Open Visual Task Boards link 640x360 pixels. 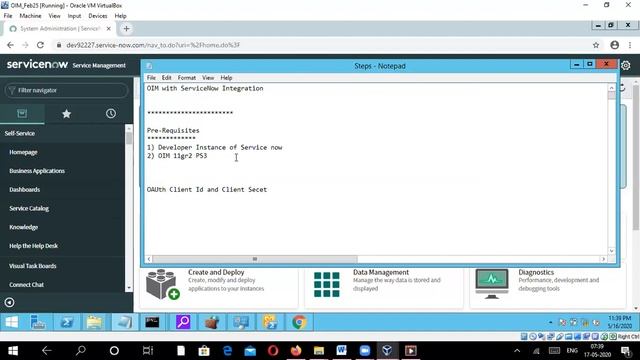click(x=33, y=266)
